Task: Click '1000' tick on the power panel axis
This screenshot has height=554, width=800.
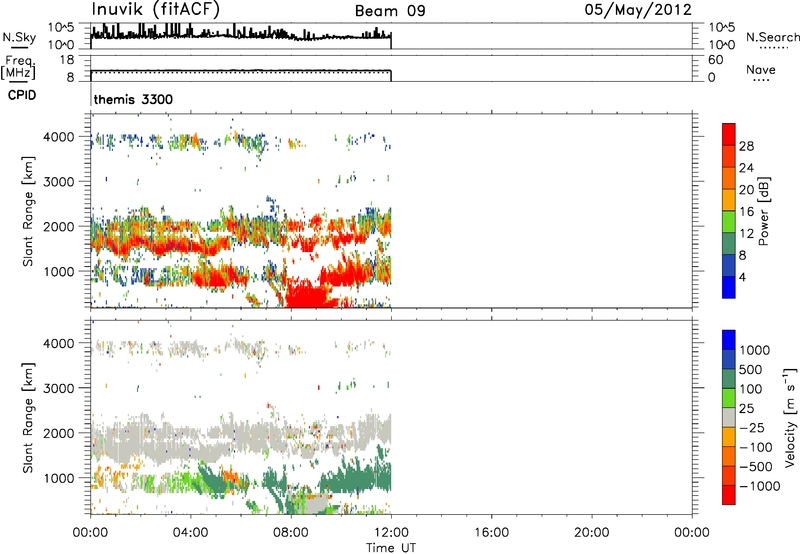Action: (59, 271)
